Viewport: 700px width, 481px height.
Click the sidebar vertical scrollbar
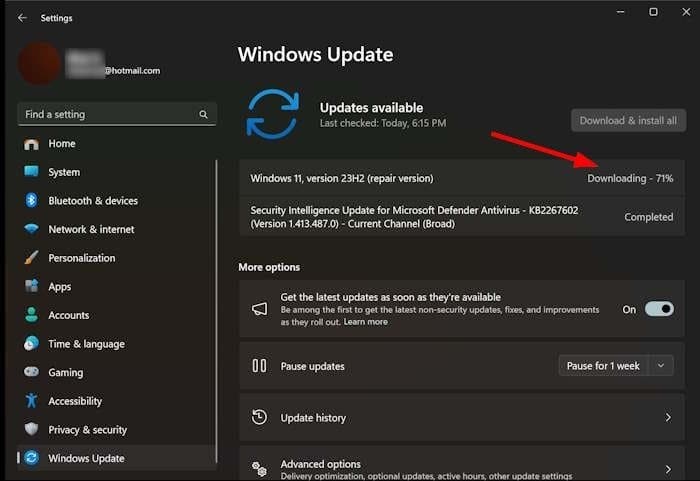pyautogui.click(x=217, y=311)
